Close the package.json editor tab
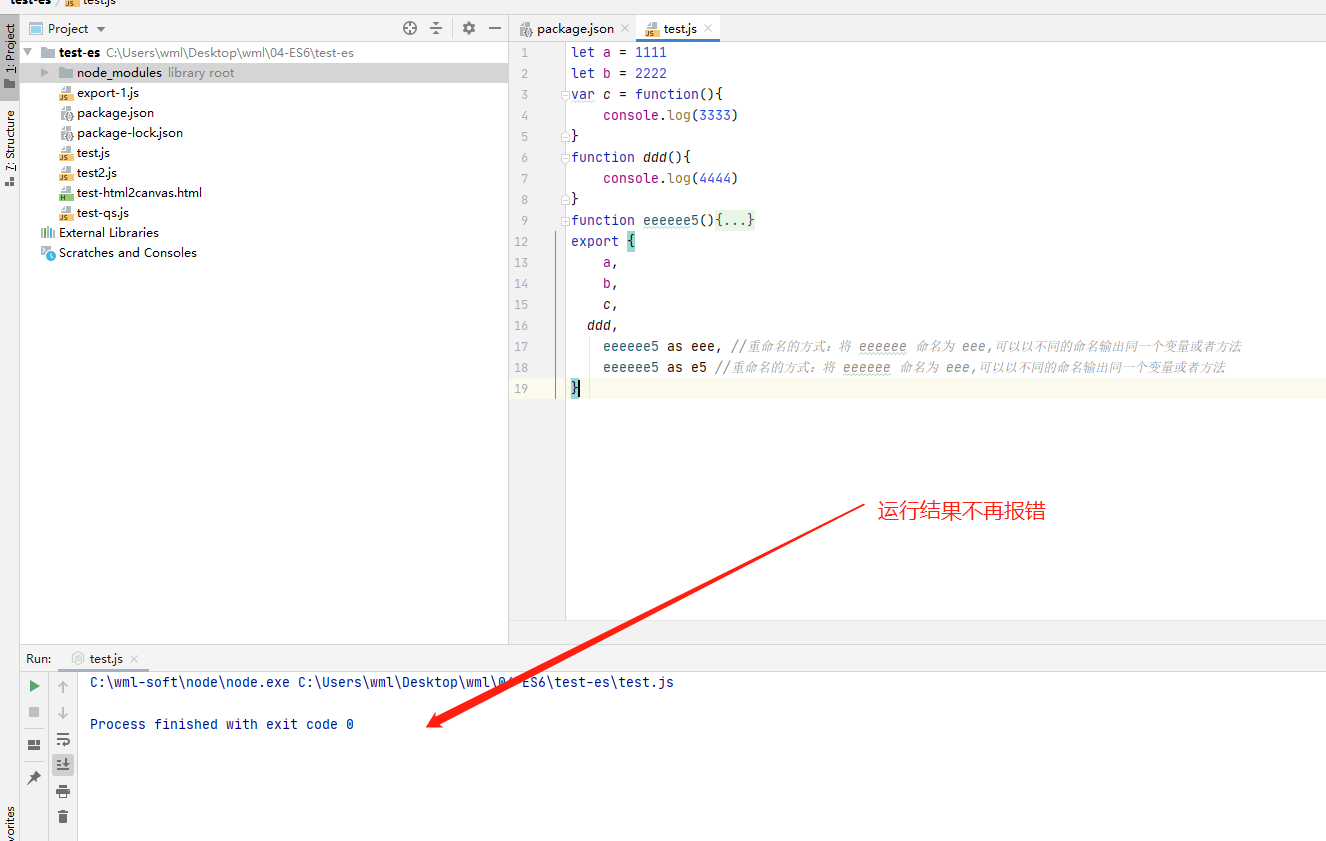The width and height of the screenshot is (1326, 841). pyautogui.click(x=626, y=29)
